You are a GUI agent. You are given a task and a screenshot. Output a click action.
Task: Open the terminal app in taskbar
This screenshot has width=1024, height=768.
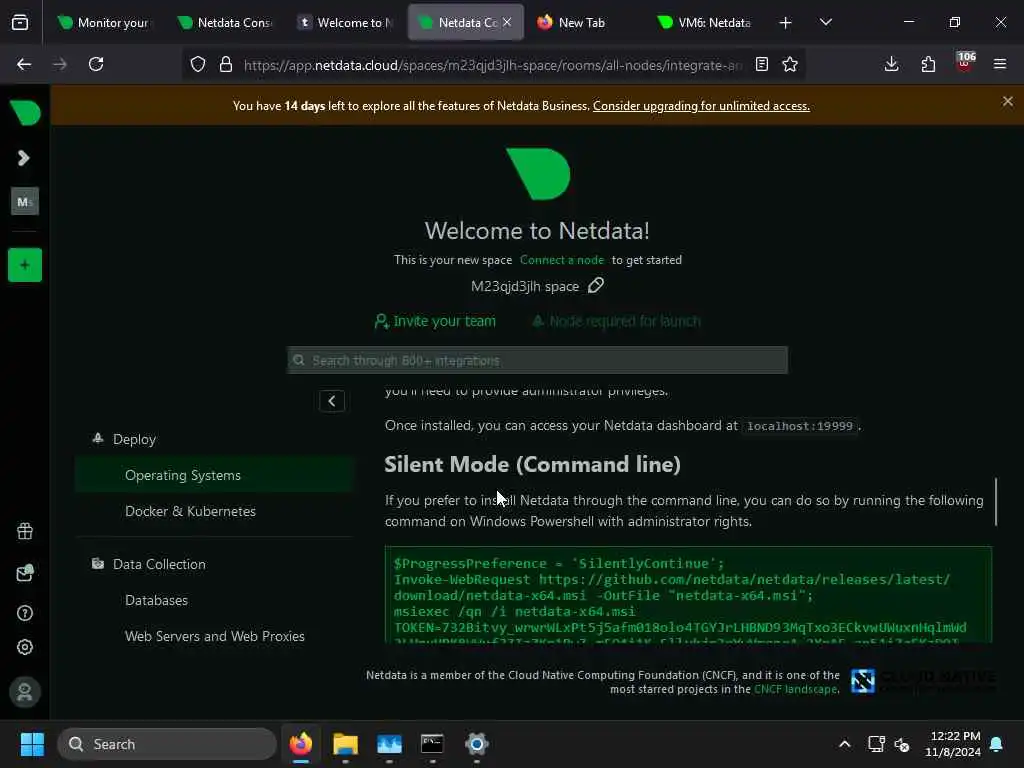432,744
